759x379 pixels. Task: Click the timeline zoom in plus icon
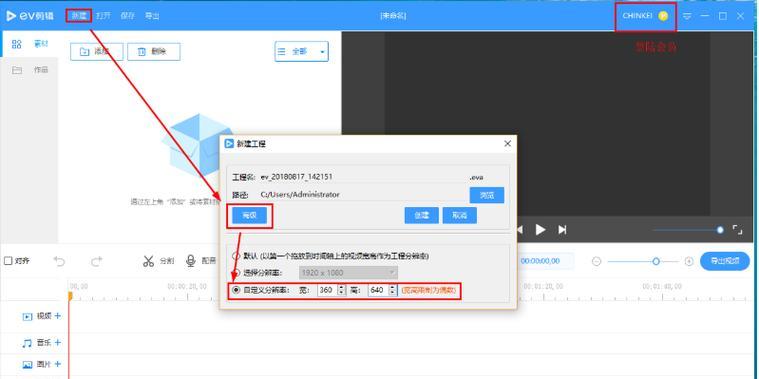click(x=689, y=261)
